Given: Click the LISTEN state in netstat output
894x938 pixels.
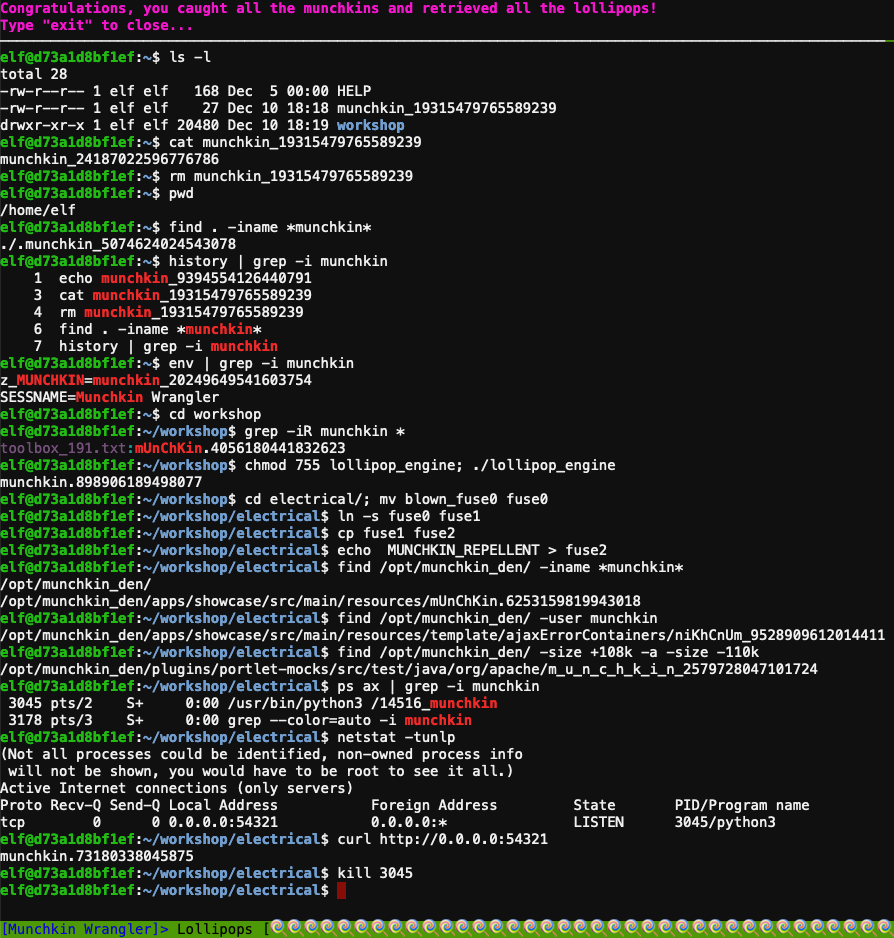Looking at the screenshot, I should pos(599,823).
